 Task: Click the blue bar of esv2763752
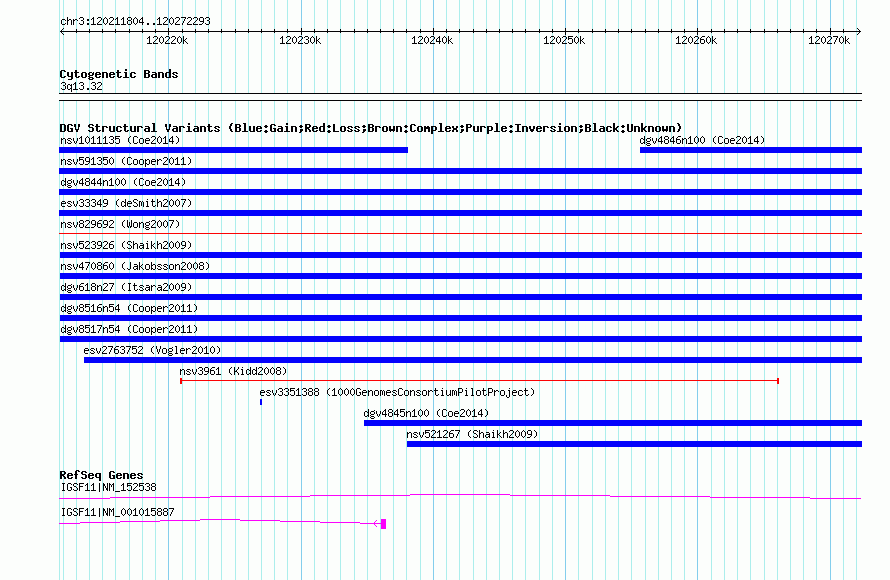[473, 360]
